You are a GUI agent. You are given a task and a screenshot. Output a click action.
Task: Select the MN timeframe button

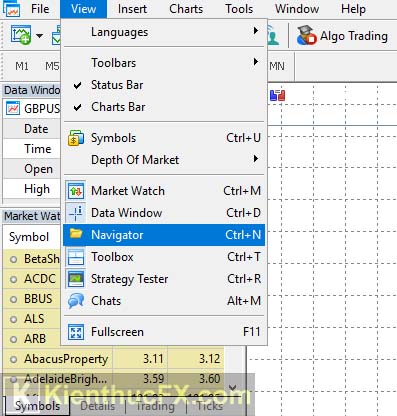coord(277,66)
